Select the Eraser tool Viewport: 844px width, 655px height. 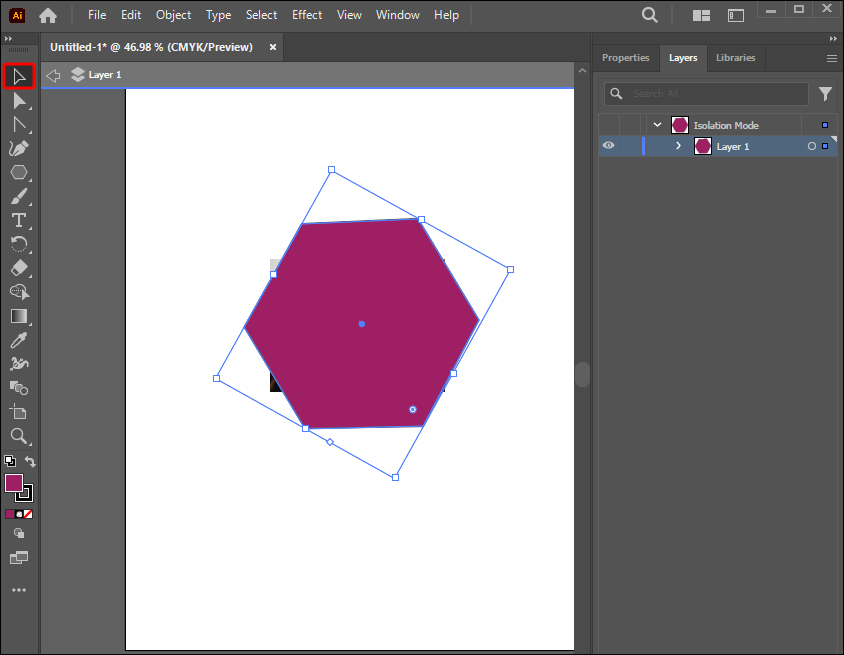18,268
